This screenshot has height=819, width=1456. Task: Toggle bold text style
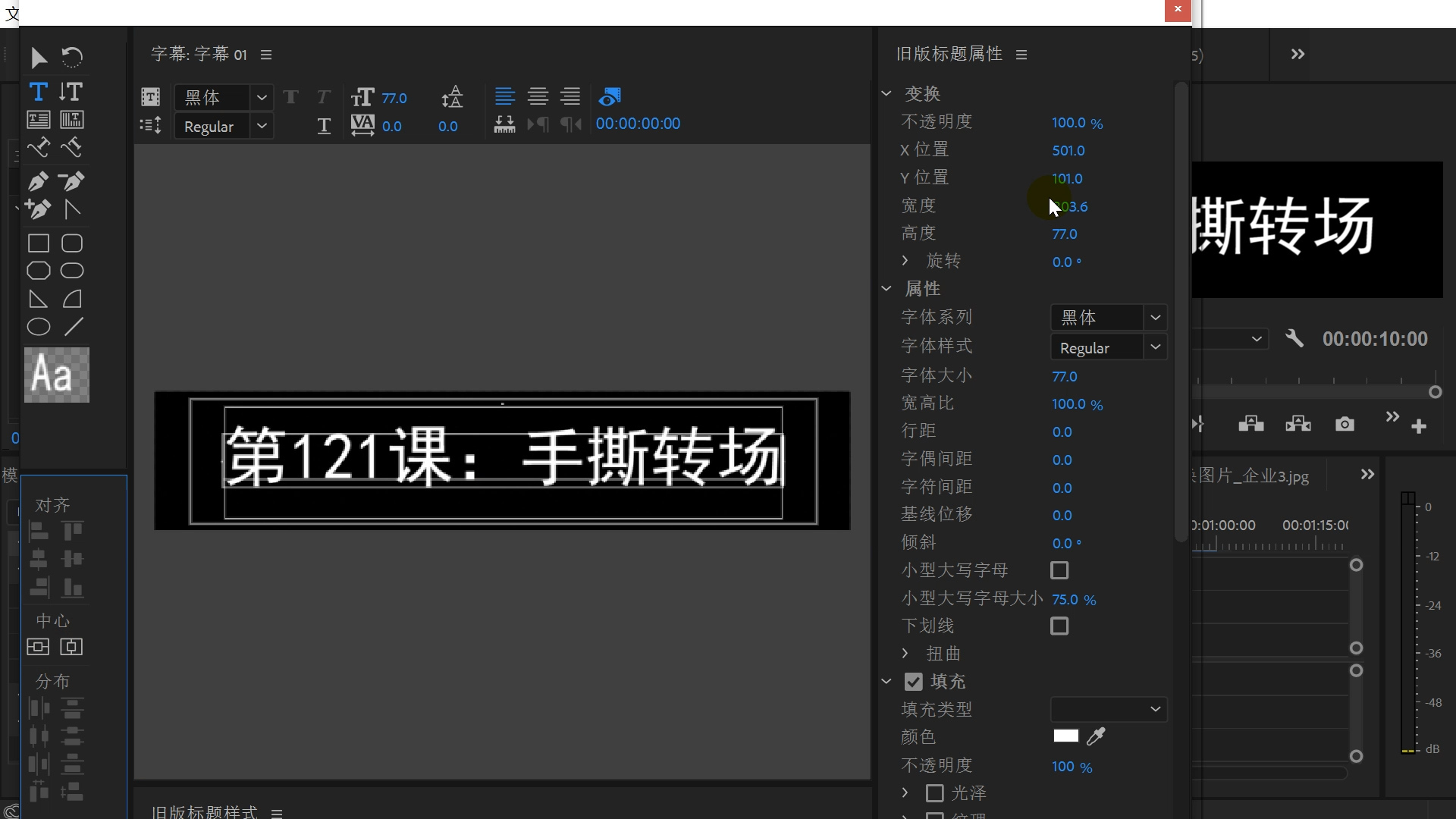pyautogui.click(x=290, y=96)
